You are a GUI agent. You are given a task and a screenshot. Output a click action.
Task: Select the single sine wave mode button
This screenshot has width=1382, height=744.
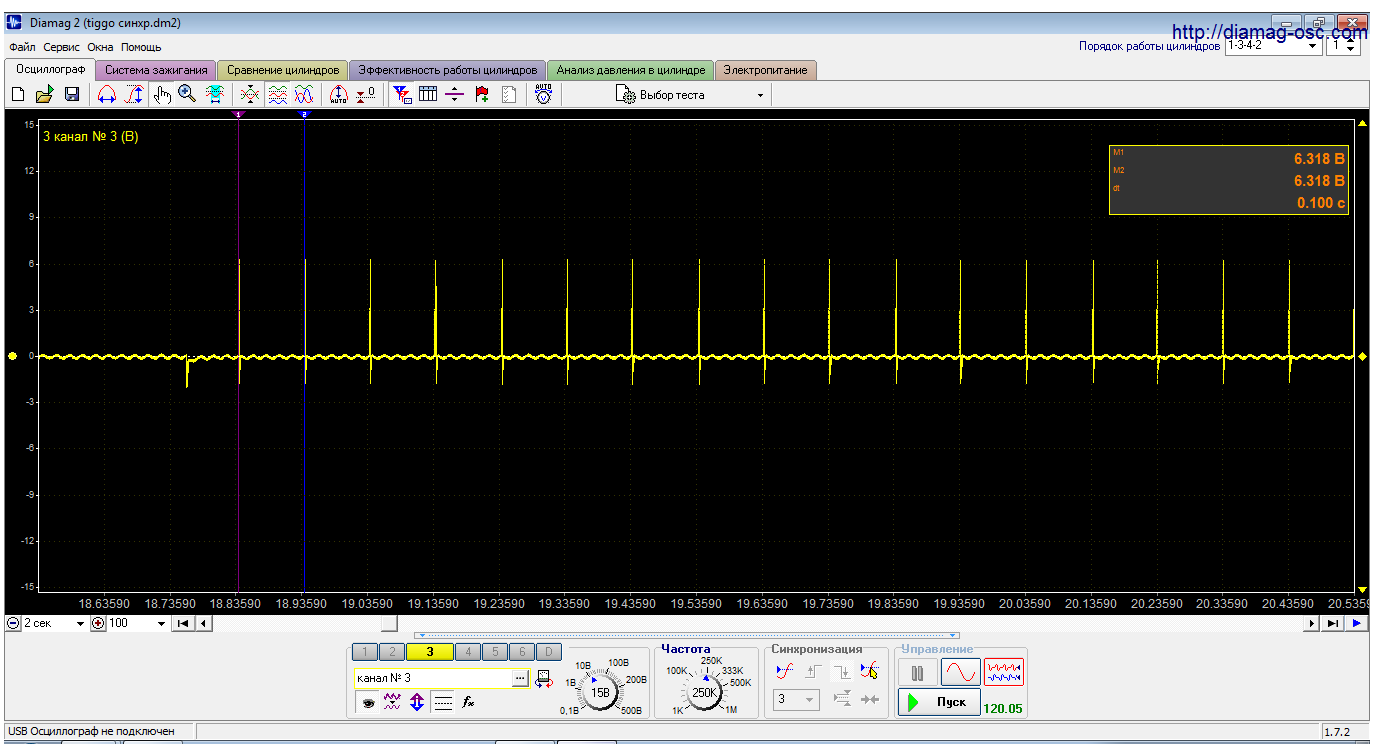click(960, 672)
